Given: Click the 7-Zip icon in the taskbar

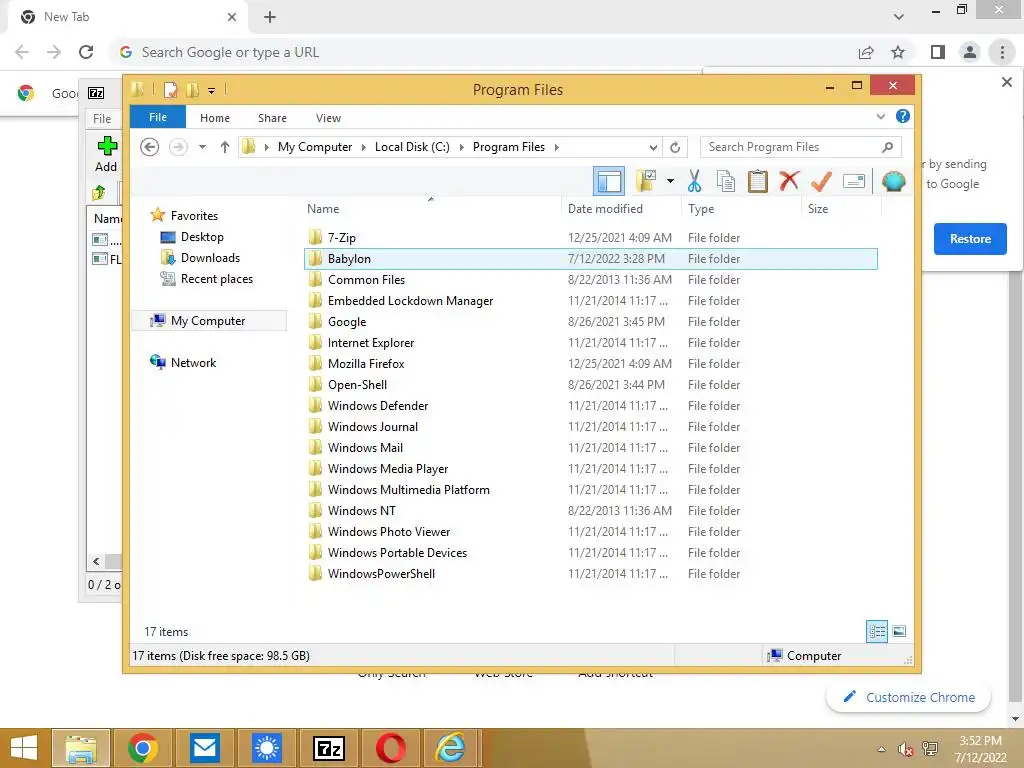Looking at the screenshot, I should 328,748.
